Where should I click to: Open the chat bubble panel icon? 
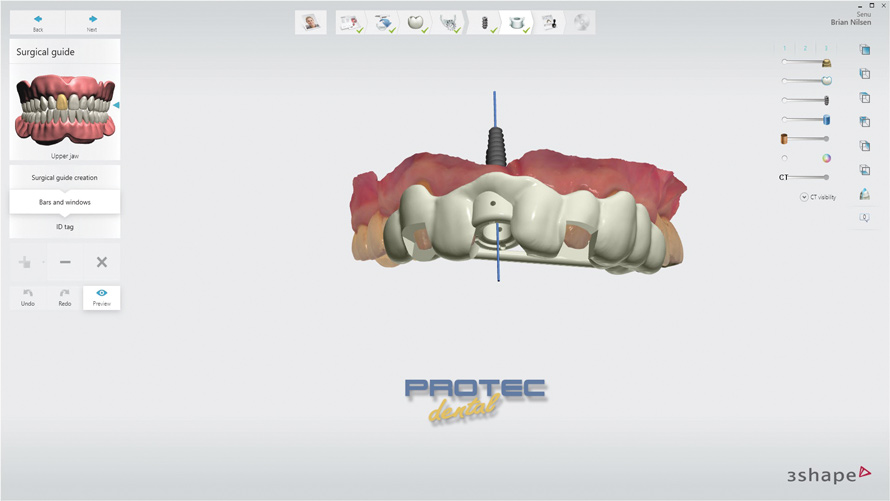[864, 217]
